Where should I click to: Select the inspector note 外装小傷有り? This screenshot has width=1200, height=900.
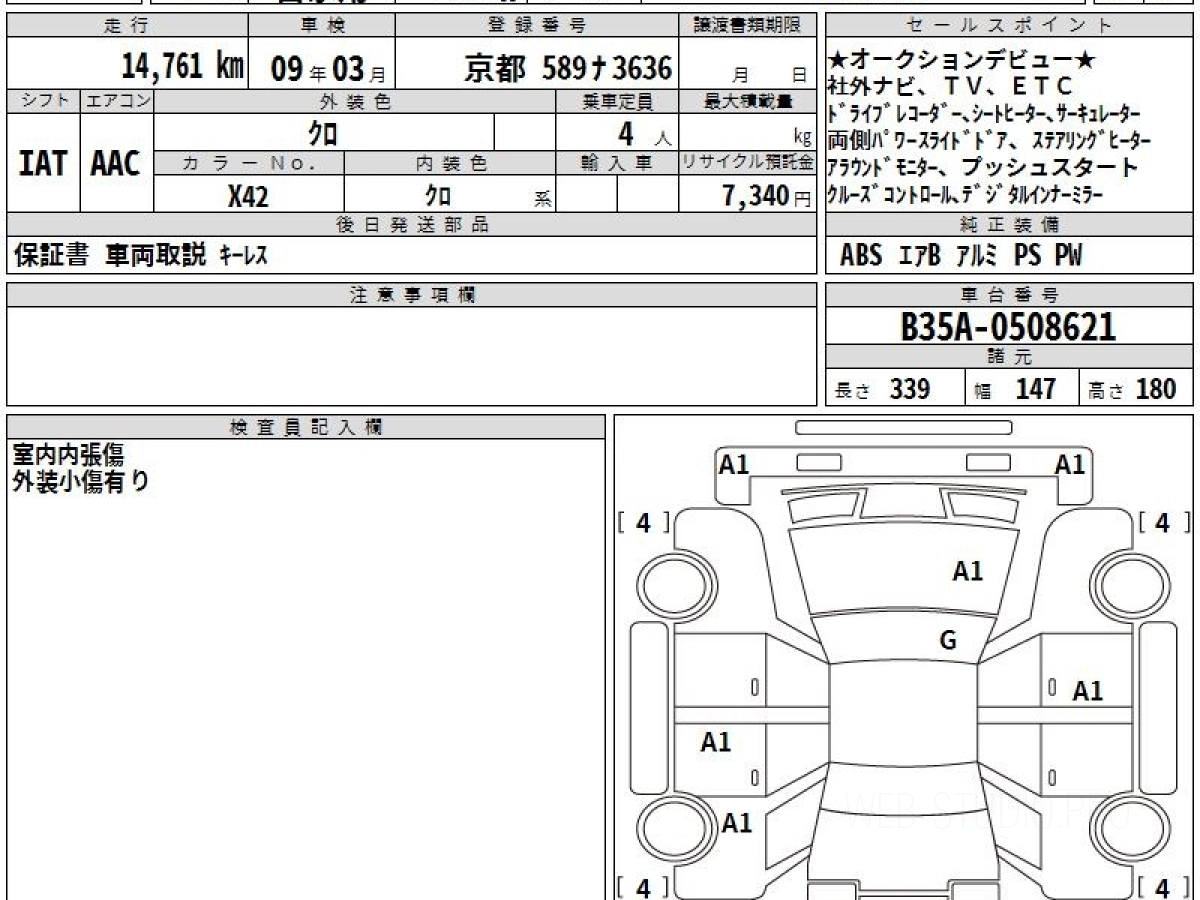(x=80, y=481)
